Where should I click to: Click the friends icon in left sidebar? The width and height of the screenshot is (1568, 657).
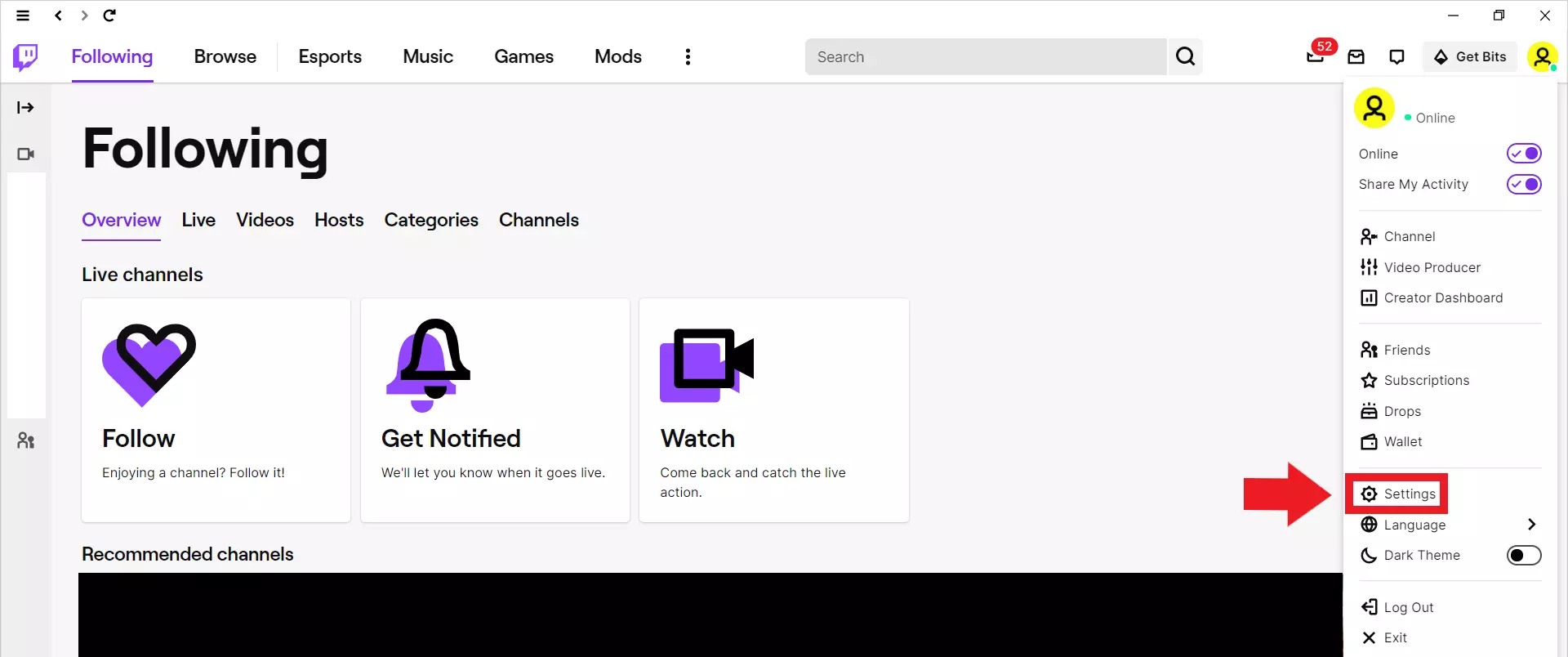tap(25, 441)
